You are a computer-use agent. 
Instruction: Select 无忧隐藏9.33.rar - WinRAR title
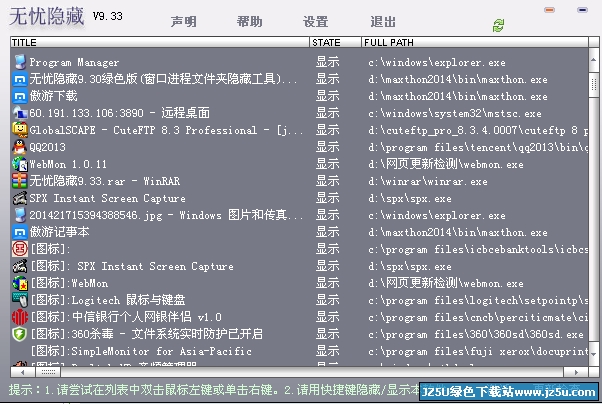105,181
